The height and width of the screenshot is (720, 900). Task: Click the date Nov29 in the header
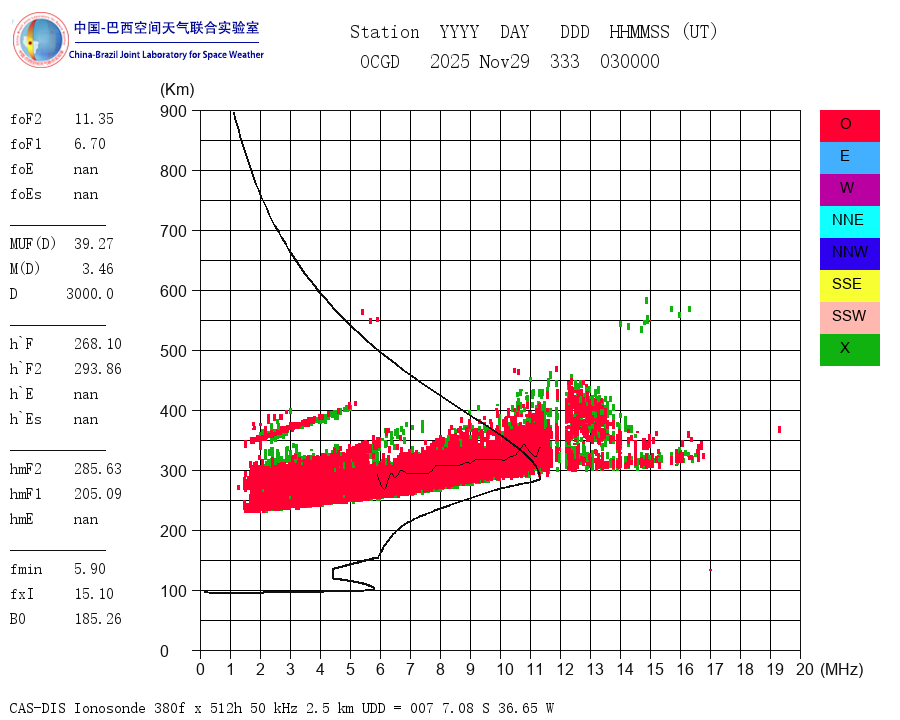(505, 61)
